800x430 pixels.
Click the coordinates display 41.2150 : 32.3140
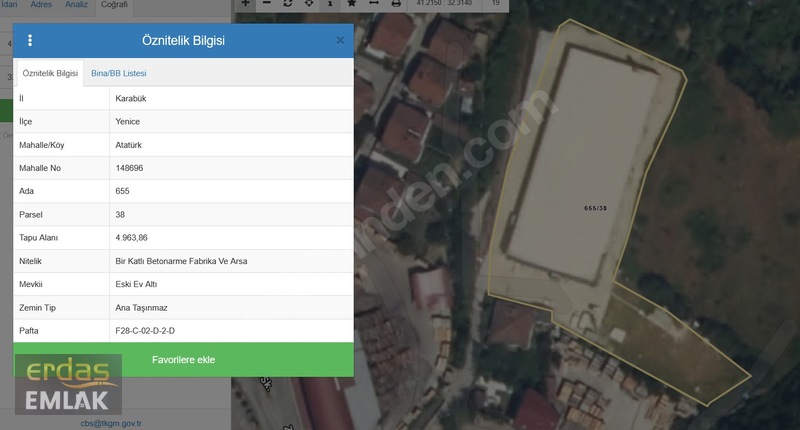click(444, 3)
